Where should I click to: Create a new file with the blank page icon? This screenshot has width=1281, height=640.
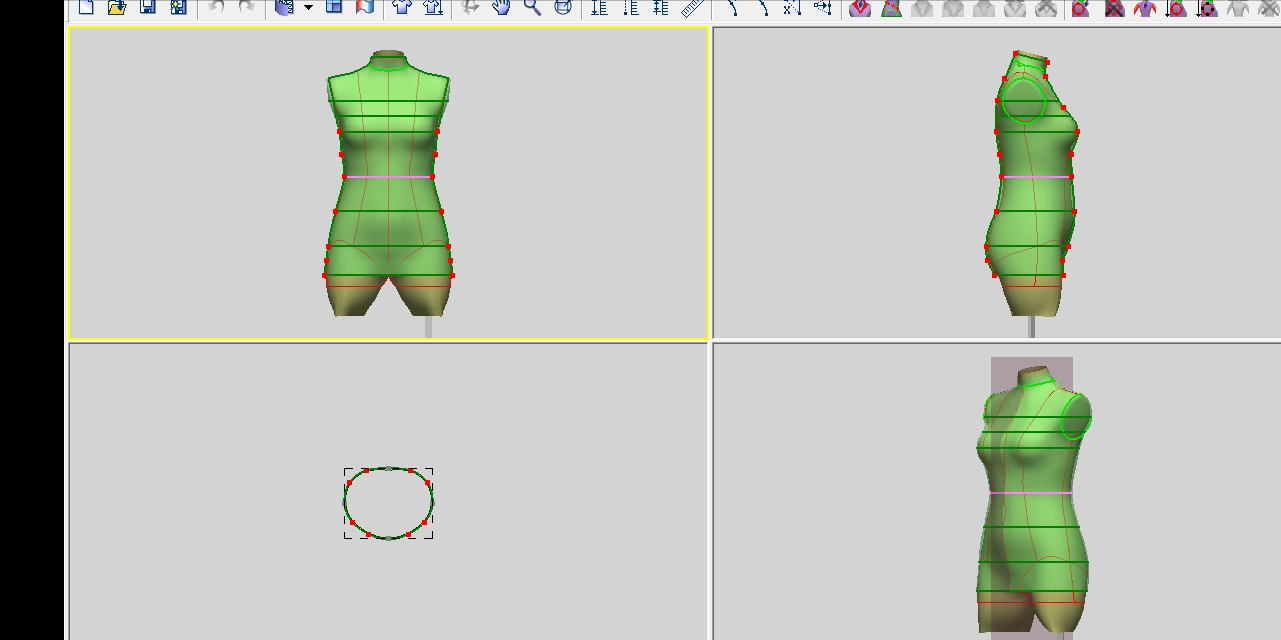86,8
